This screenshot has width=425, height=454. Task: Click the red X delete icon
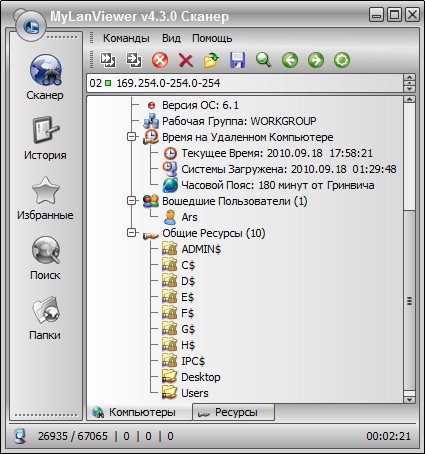pos(186,61)
